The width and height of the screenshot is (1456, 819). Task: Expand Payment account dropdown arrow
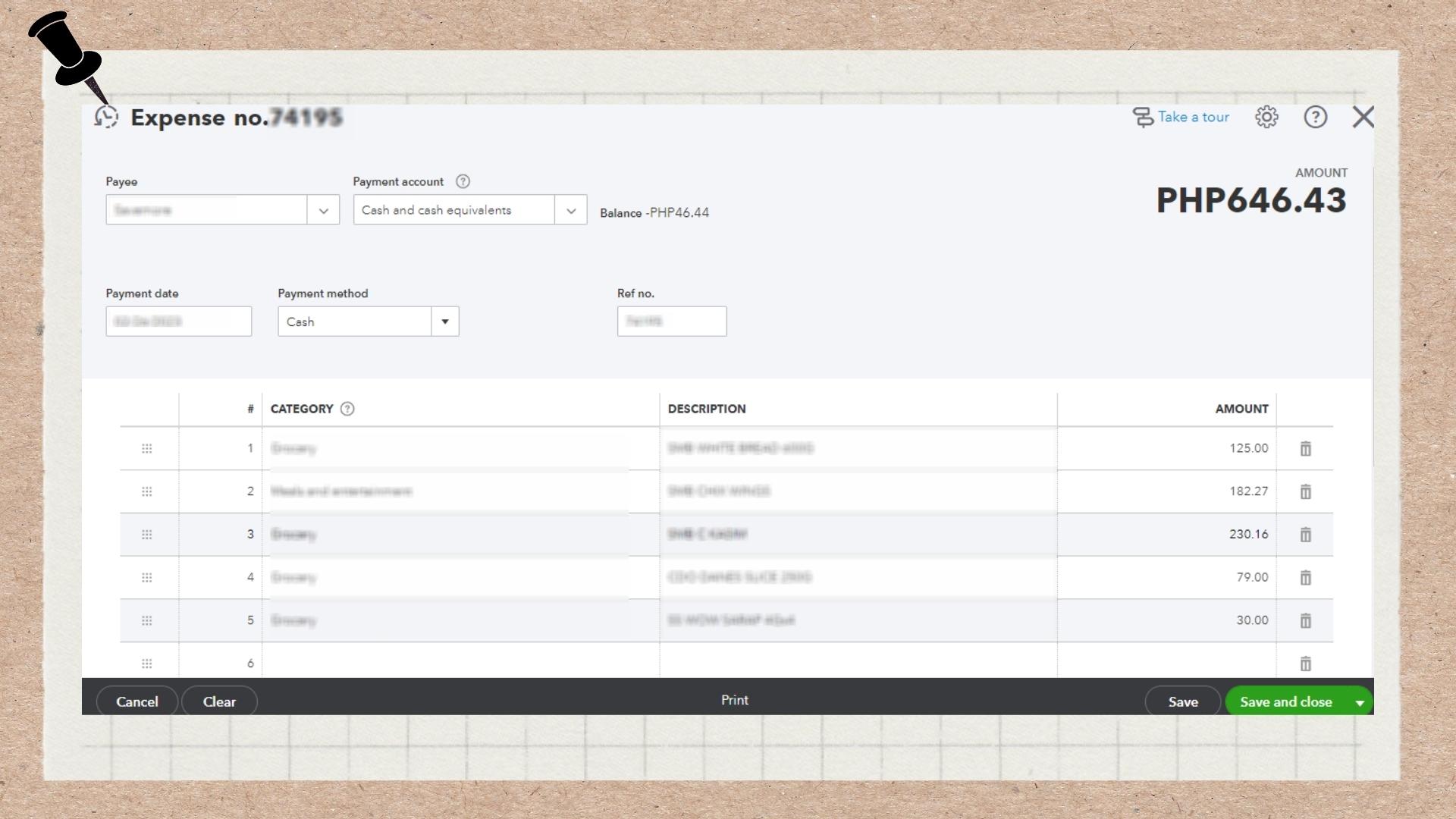tap(571, 210)
